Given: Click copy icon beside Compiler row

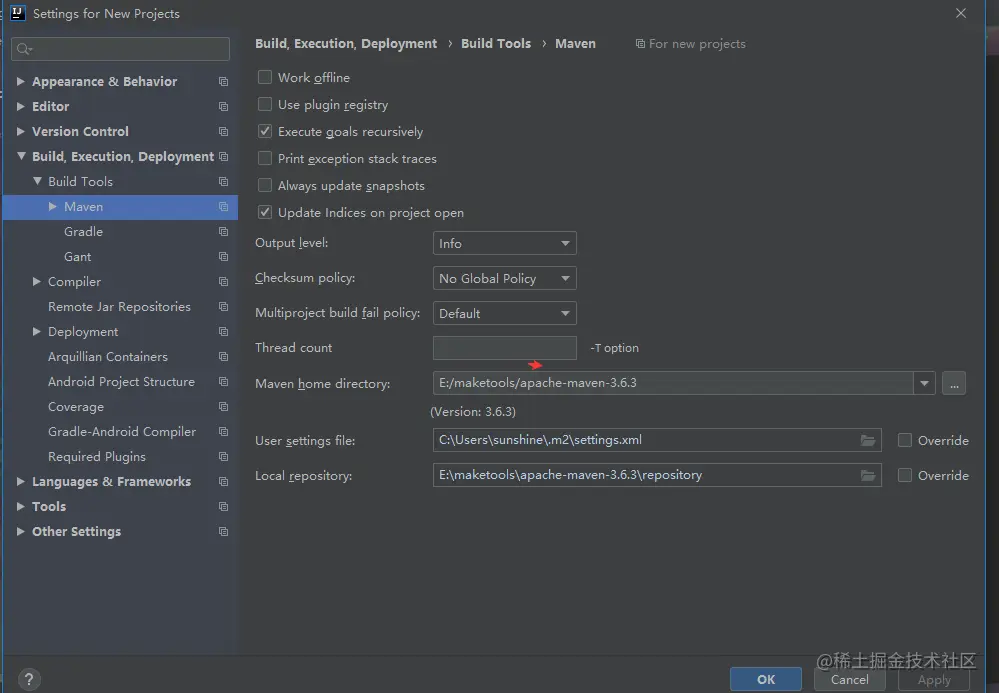Looking at the screenshot, I should pos(223,282).
